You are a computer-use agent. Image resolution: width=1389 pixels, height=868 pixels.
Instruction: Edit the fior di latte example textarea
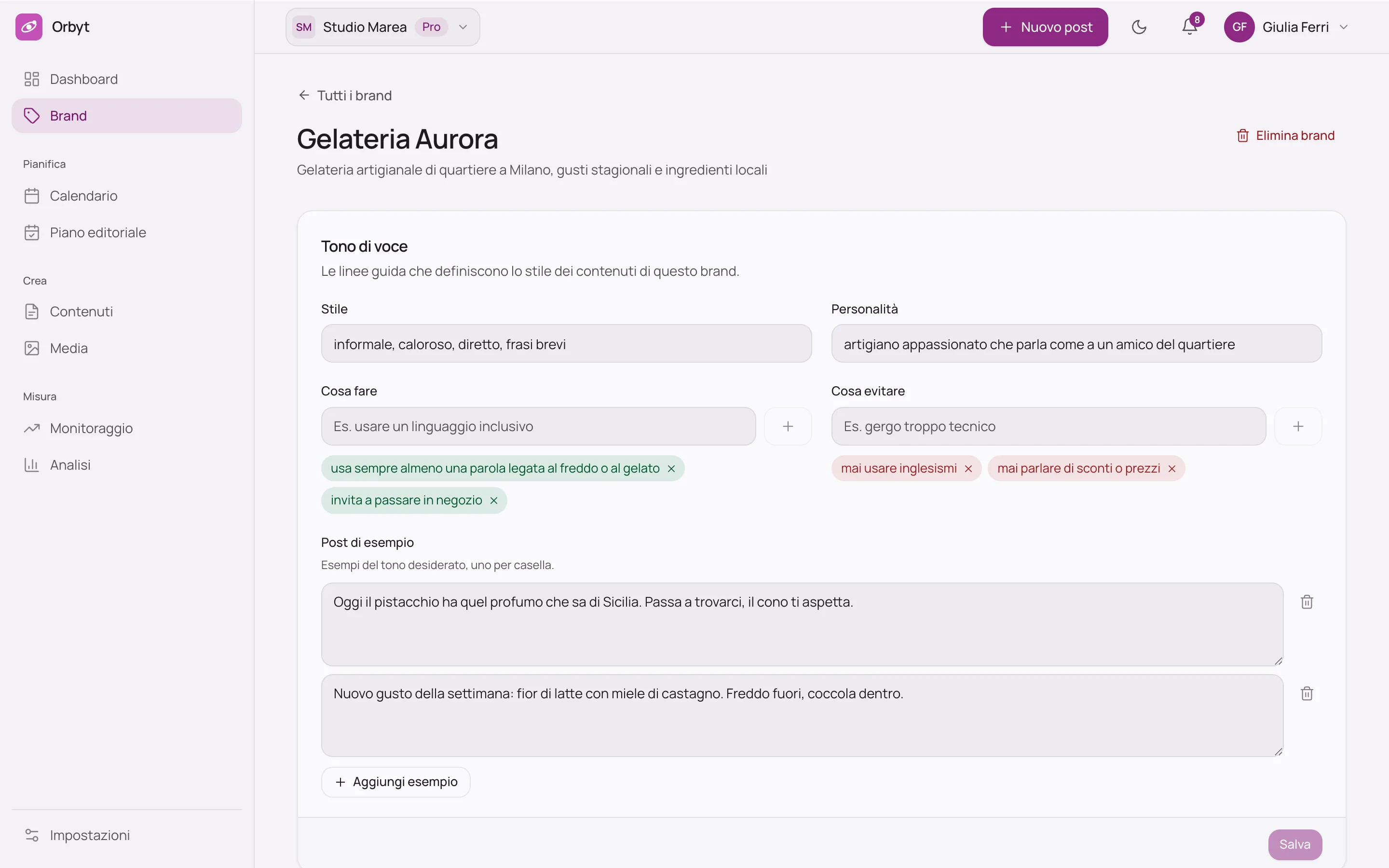[802, 715]
